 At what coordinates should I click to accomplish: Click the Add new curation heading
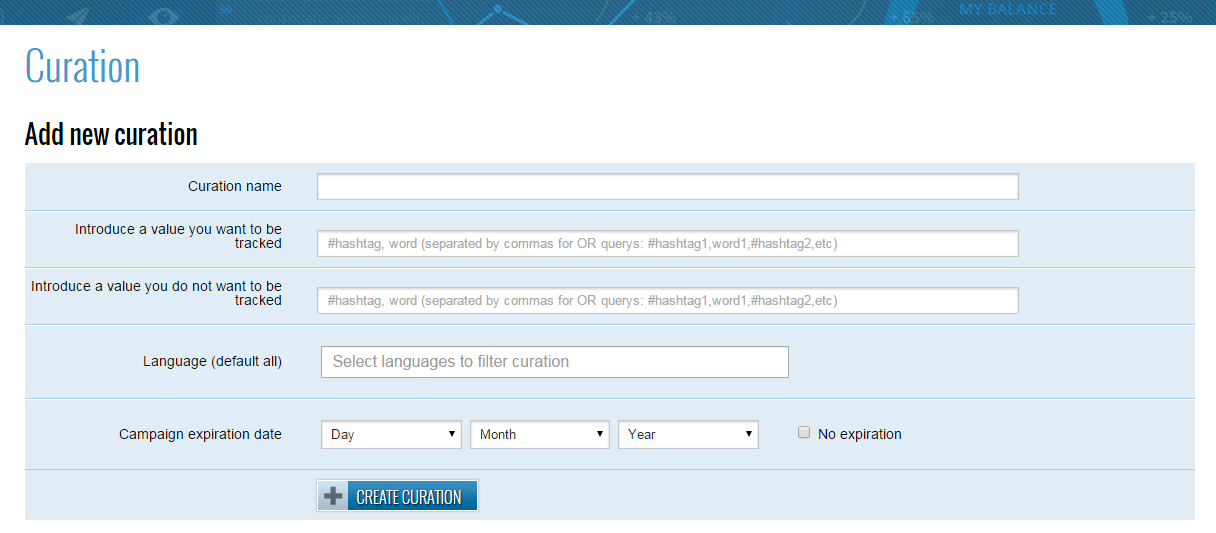(x=111, y=134)
